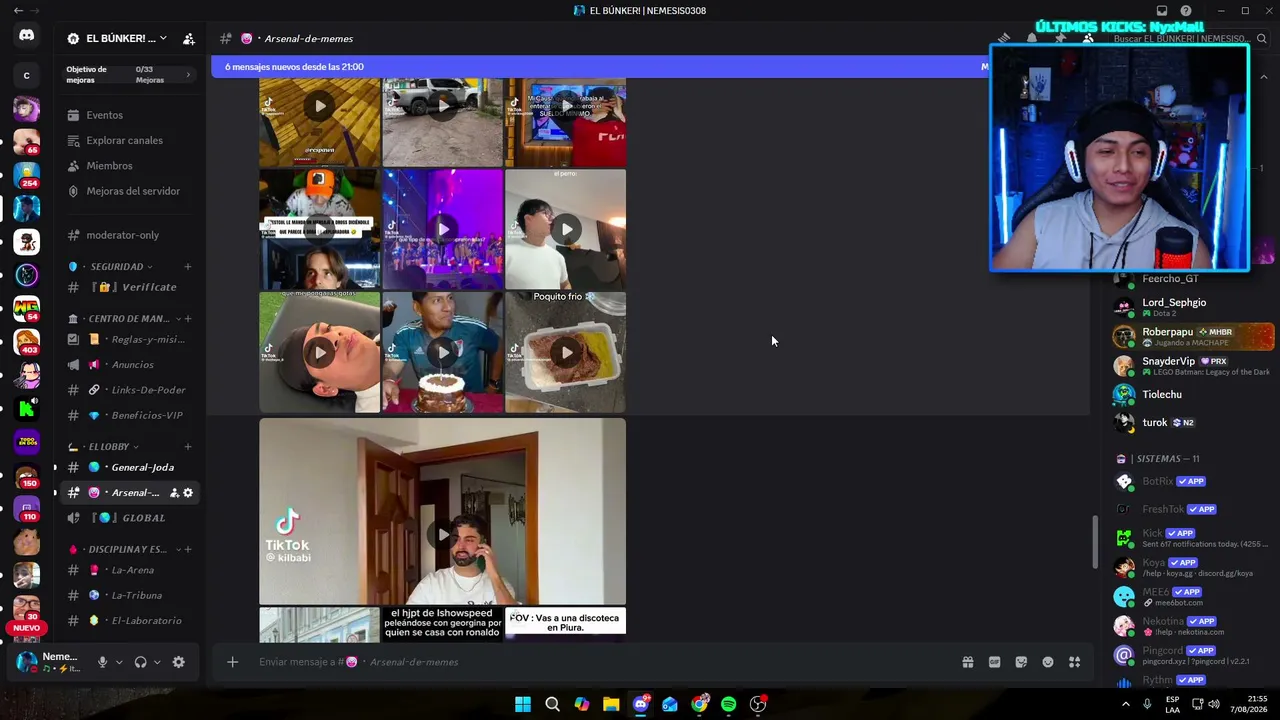Create a channel in the SEGURIDAD category
1280x720 pixels.
click(x=187, y=267)
